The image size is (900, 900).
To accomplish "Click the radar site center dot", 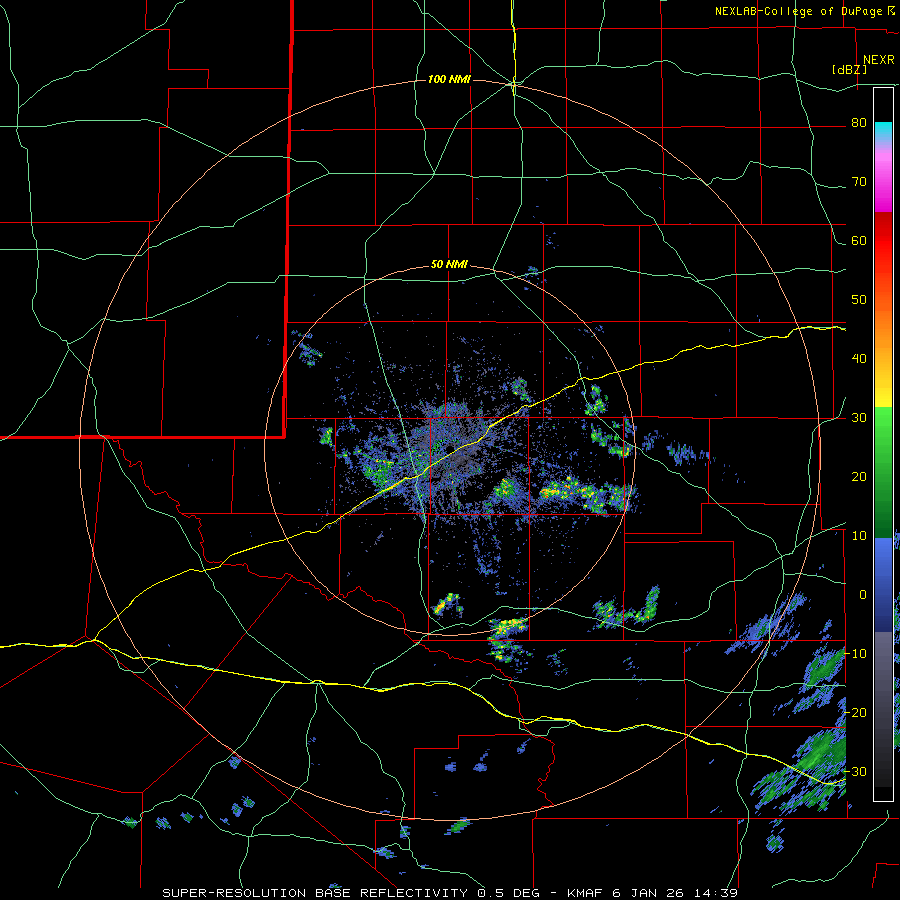I will 450,449.
